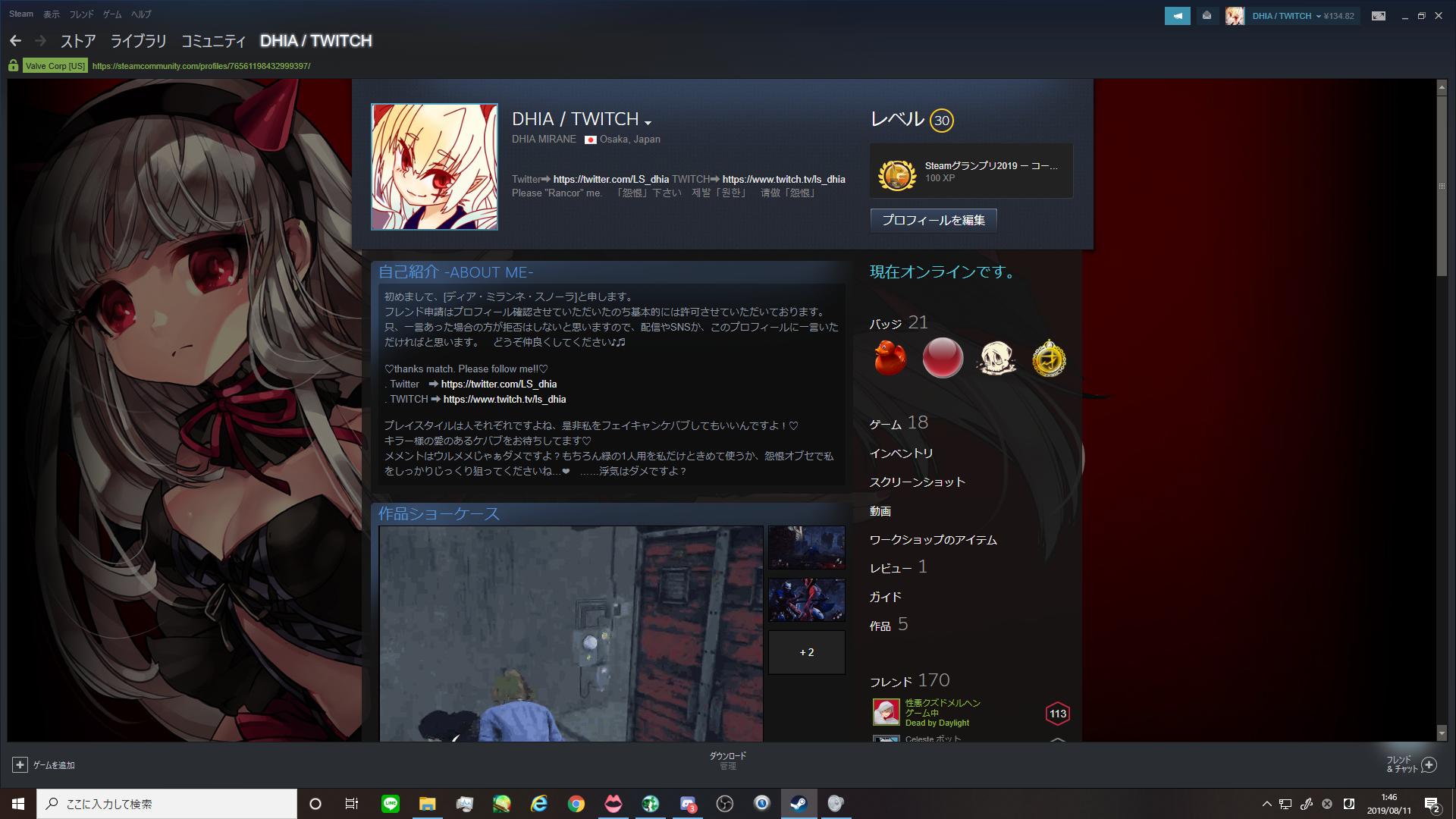Click the ダウンロード 管理 area

[x=728, y=761]
